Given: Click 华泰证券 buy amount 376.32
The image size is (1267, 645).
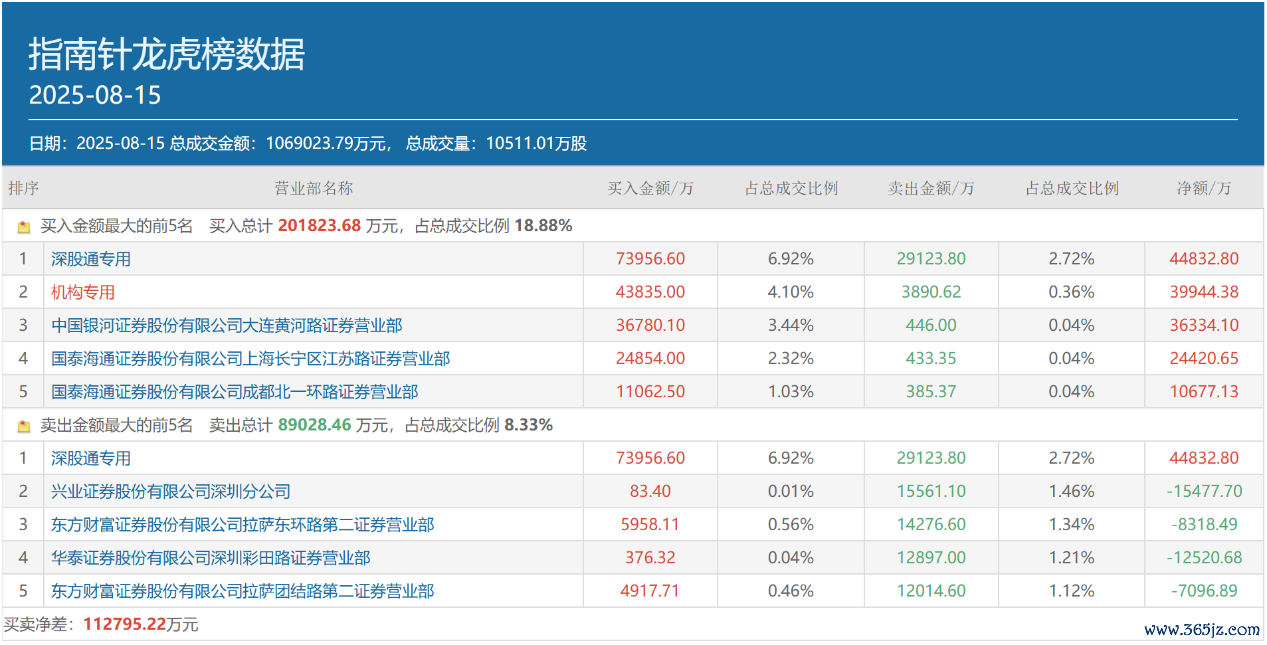Looking at the screenshot, I should coord(651,557).
